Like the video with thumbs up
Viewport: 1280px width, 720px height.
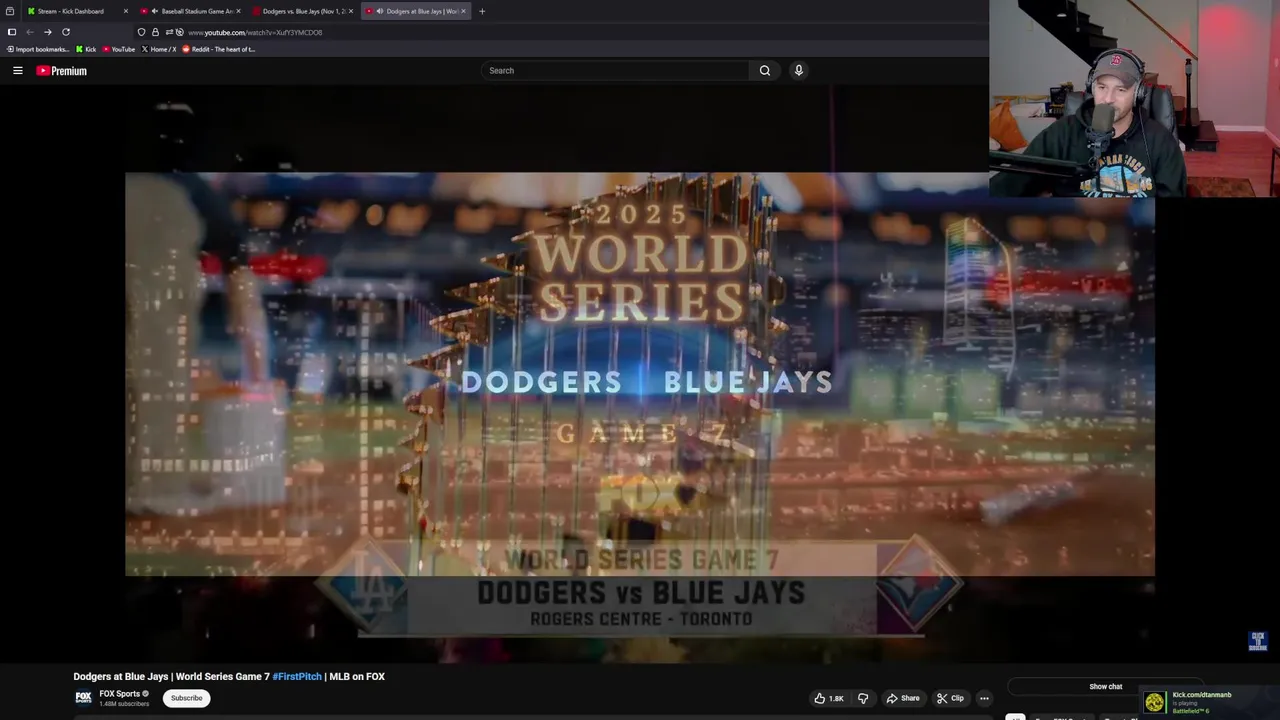(x=829, y=698)
